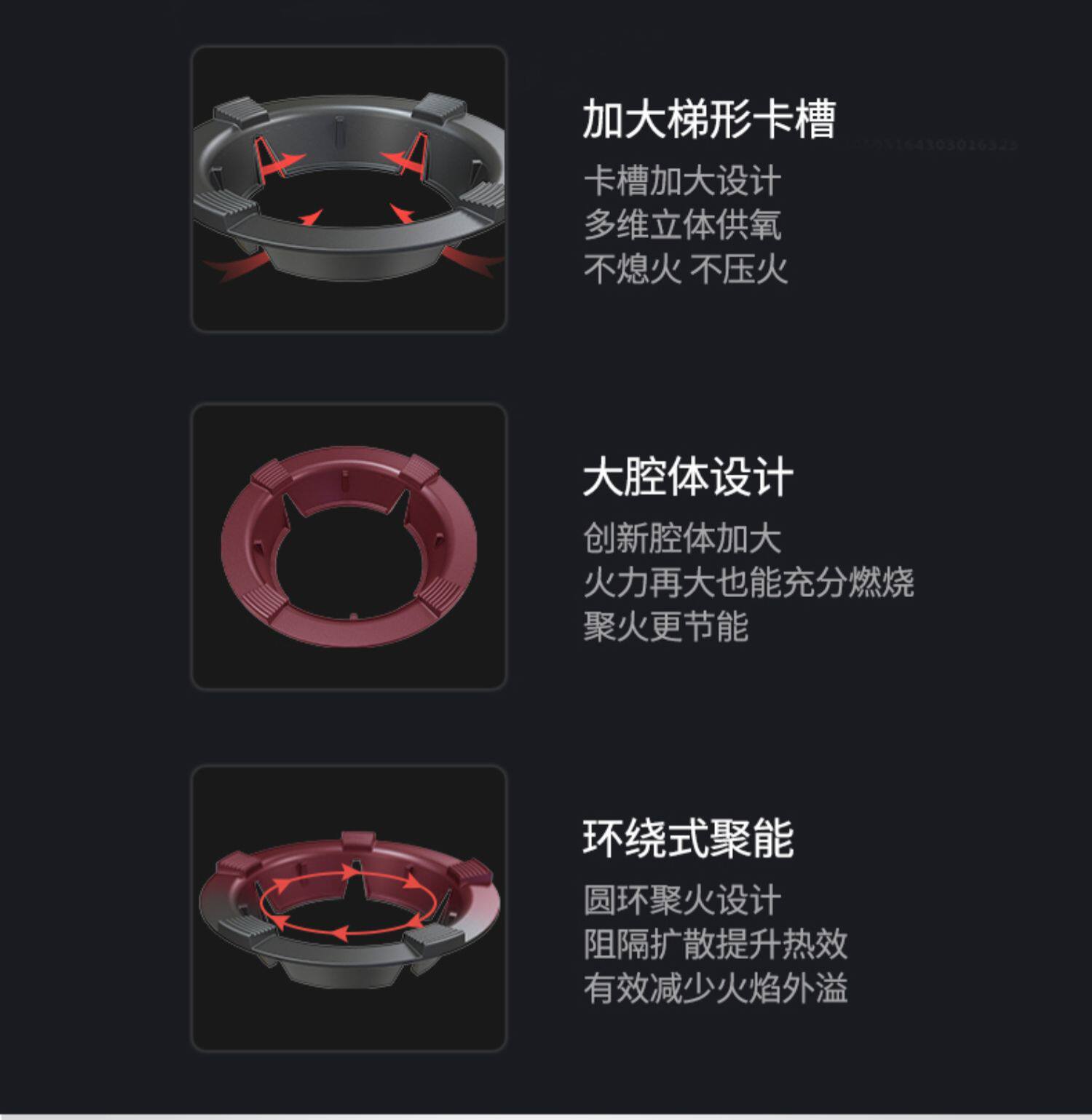Select the text line 聚火更节能
The height and width of the screenshot is (1120, 1092).
pyautogui.click(x=665, y=627)
